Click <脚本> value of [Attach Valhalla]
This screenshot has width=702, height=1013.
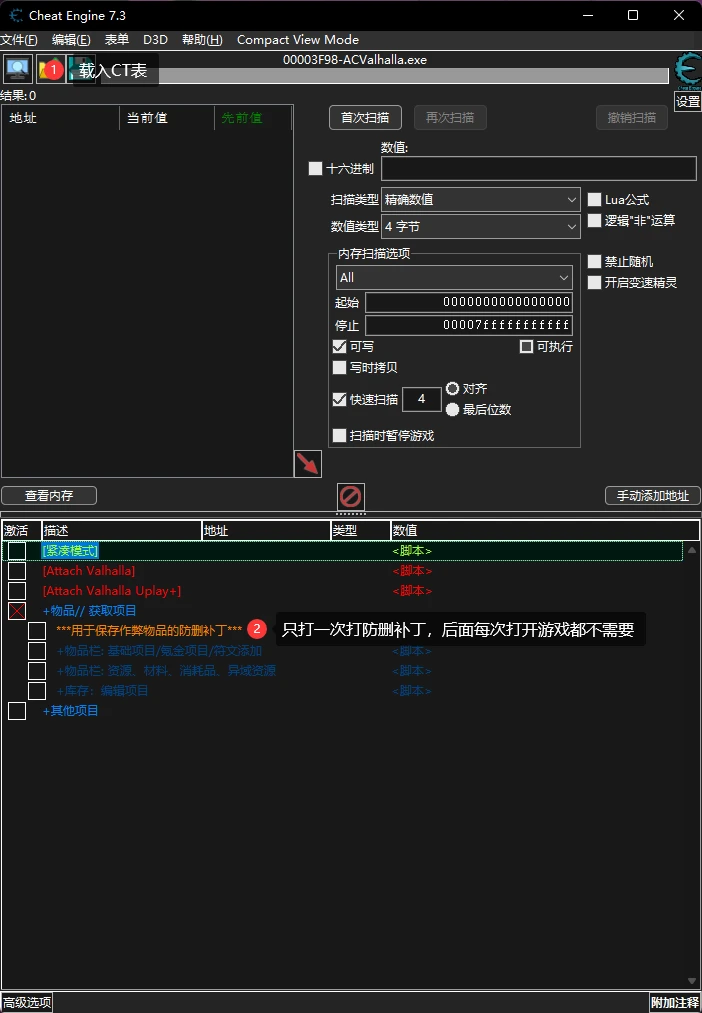(412, 571)
